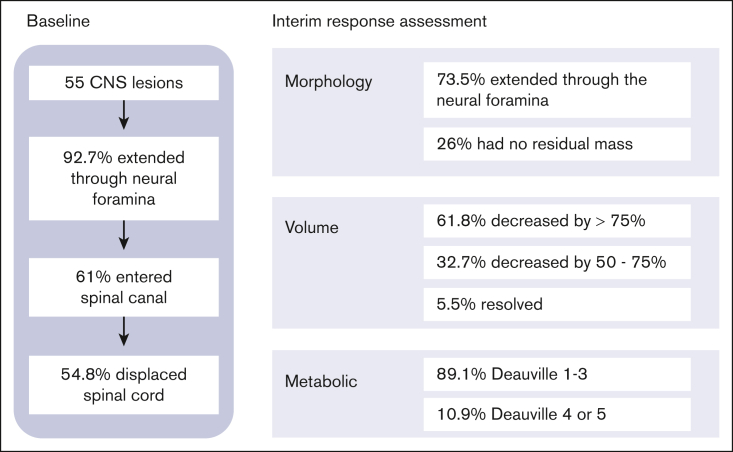733x452 pixels.
Task: Click the 26% had no residual mass box
Action: [557, 144]
